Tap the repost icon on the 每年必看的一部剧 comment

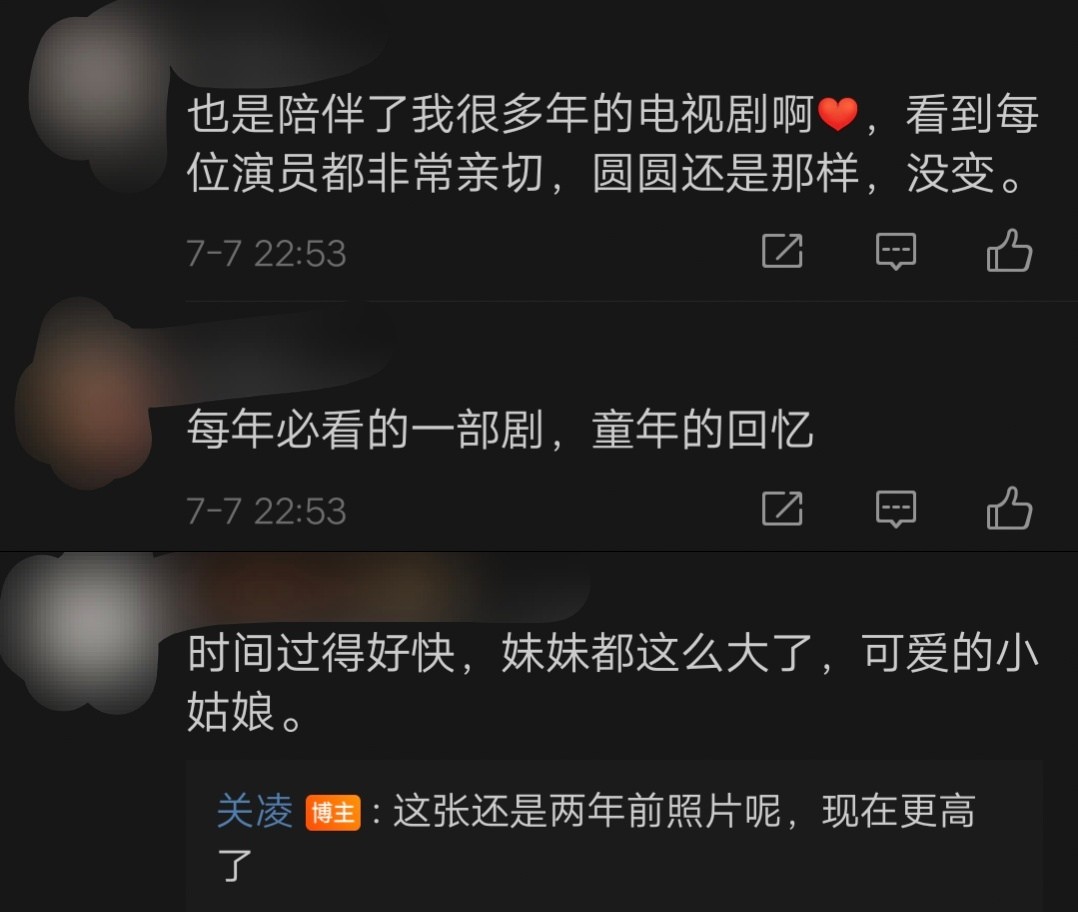782,509
